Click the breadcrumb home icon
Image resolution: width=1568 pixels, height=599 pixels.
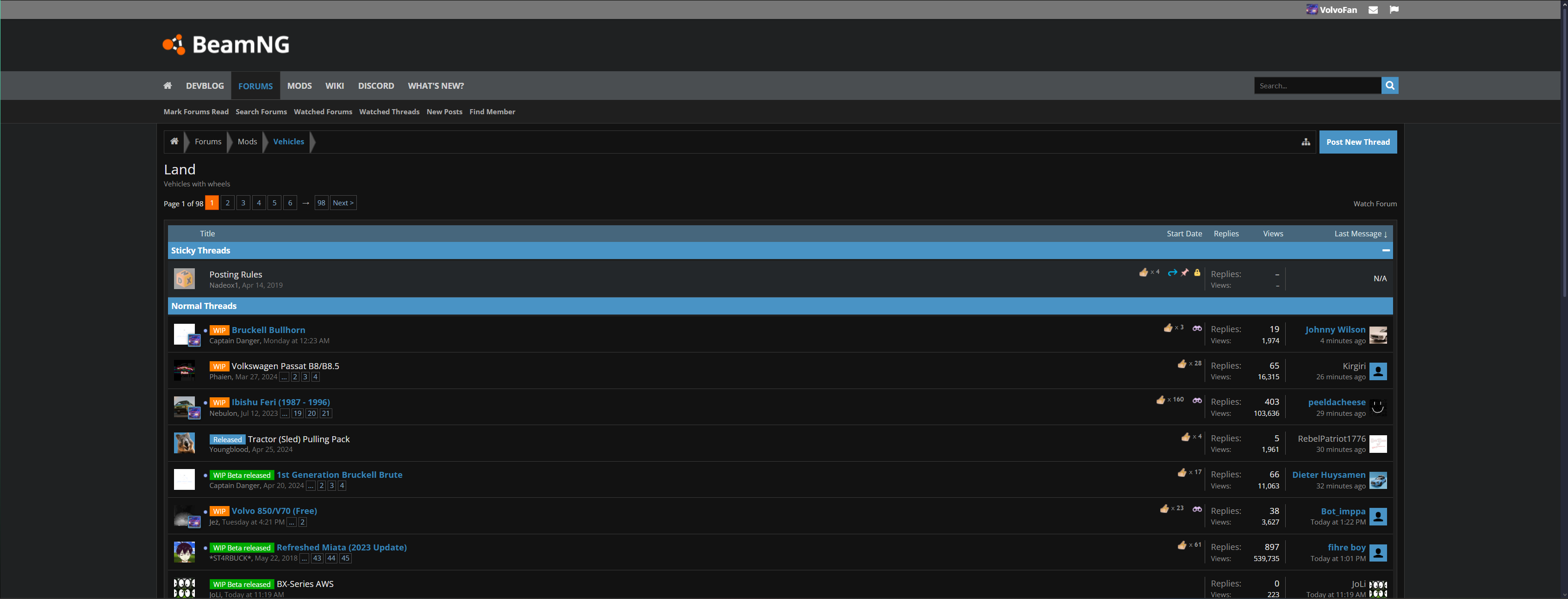click(x=174, y=142)
